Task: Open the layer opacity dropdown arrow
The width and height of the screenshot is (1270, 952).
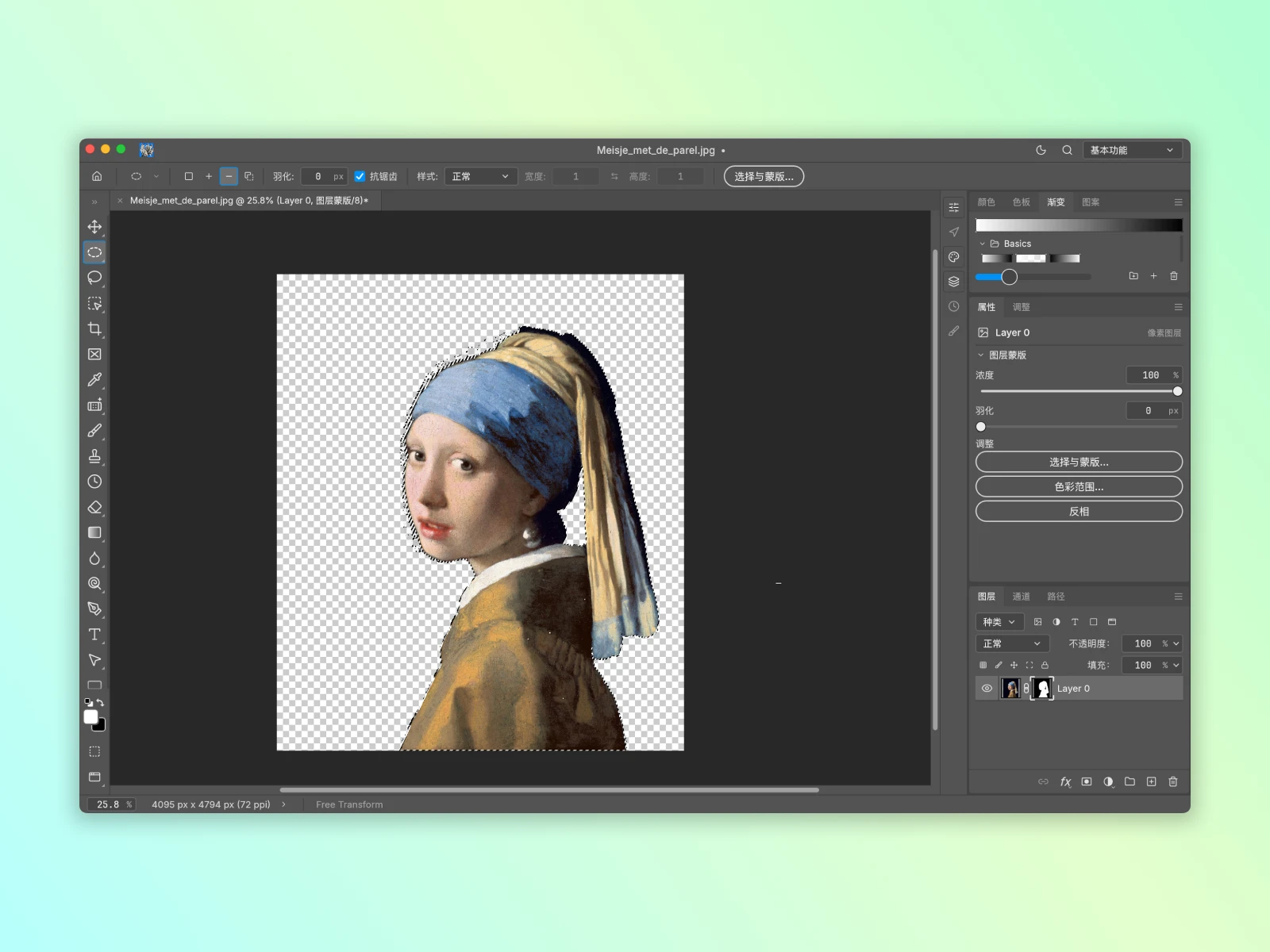Action: 1176,643
